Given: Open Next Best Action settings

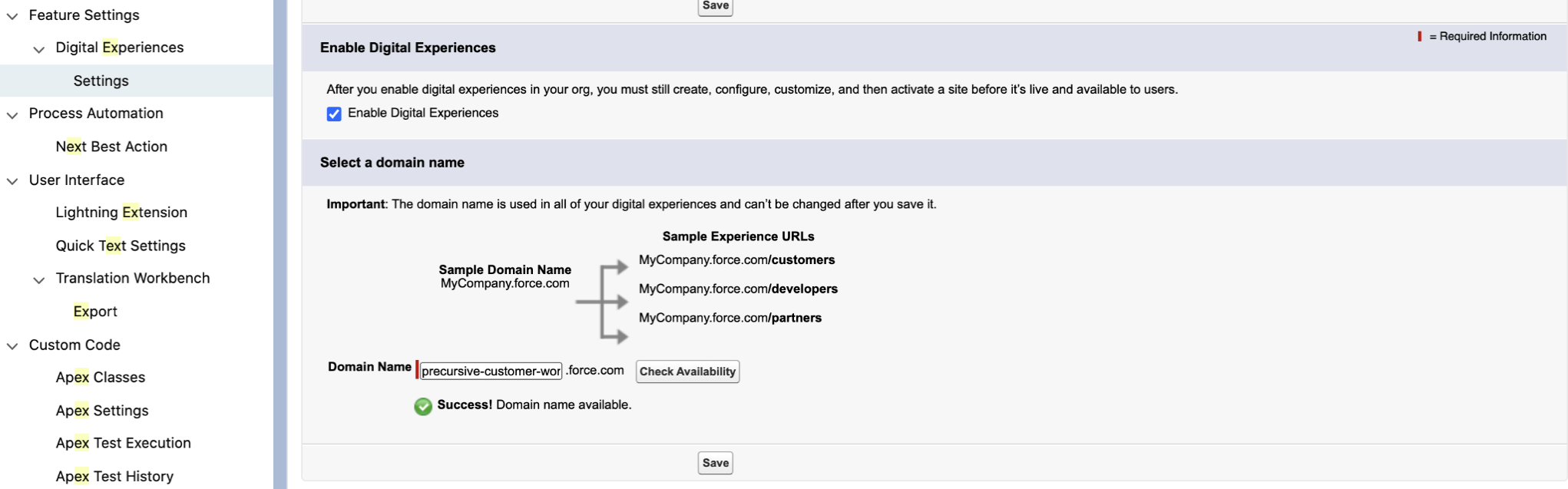Looking at the screenshot, I should [x=111, y=146].
